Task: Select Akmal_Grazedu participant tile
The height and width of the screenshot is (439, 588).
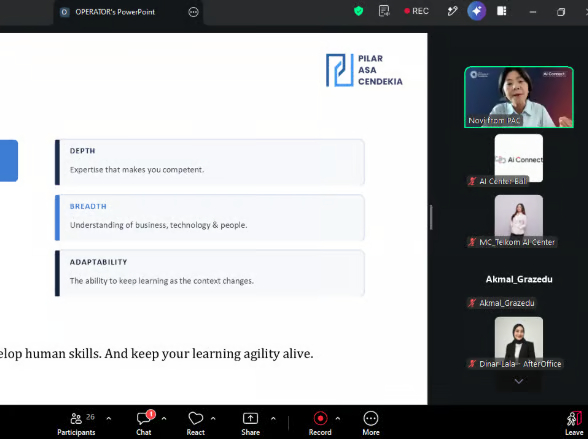Action: tap(519, 279)
